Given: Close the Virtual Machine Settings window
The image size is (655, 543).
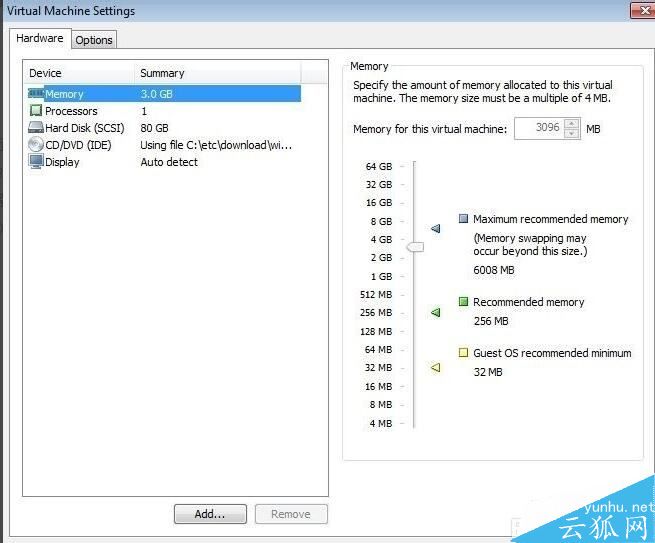Looking at the screenshot, I should pos(642,10).
